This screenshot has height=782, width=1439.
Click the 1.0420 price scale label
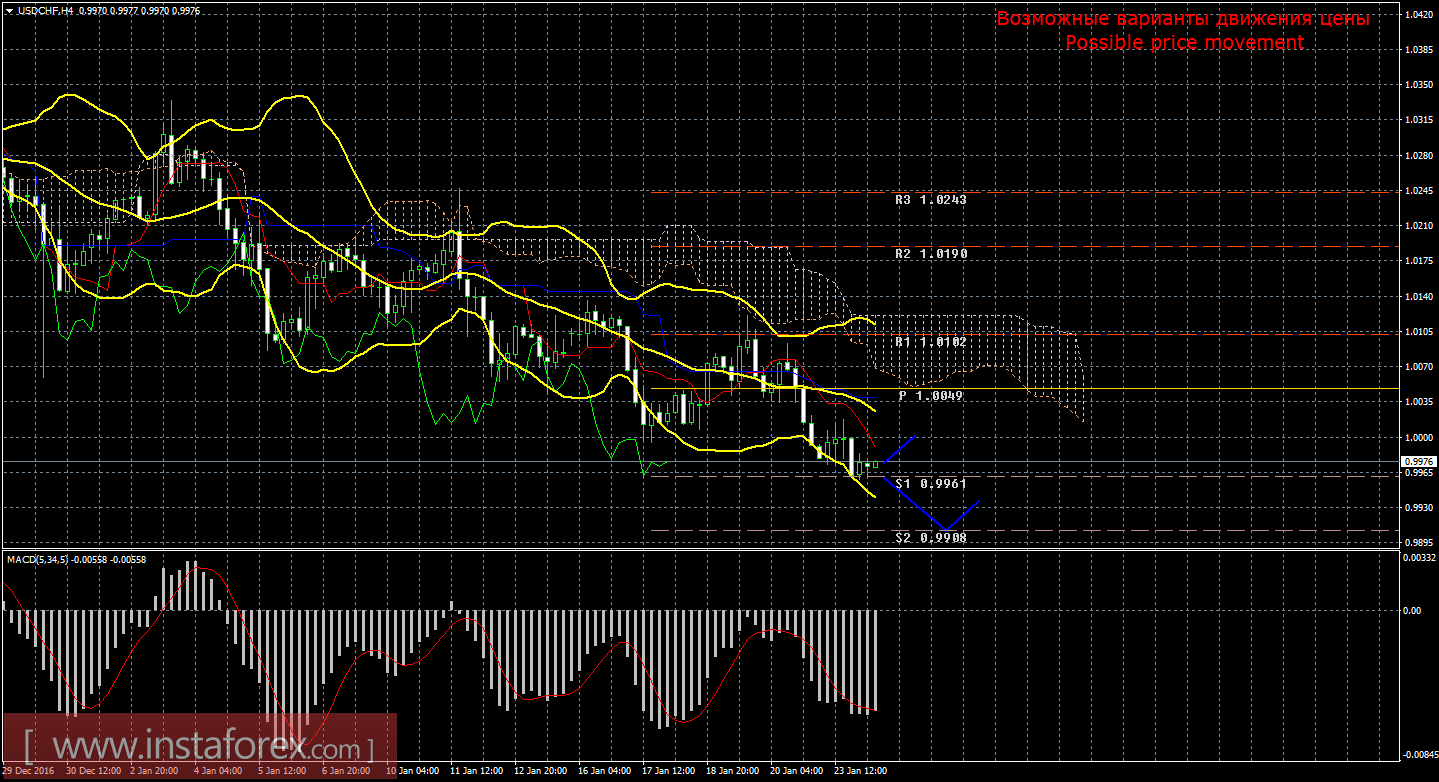pos(1418,15)
